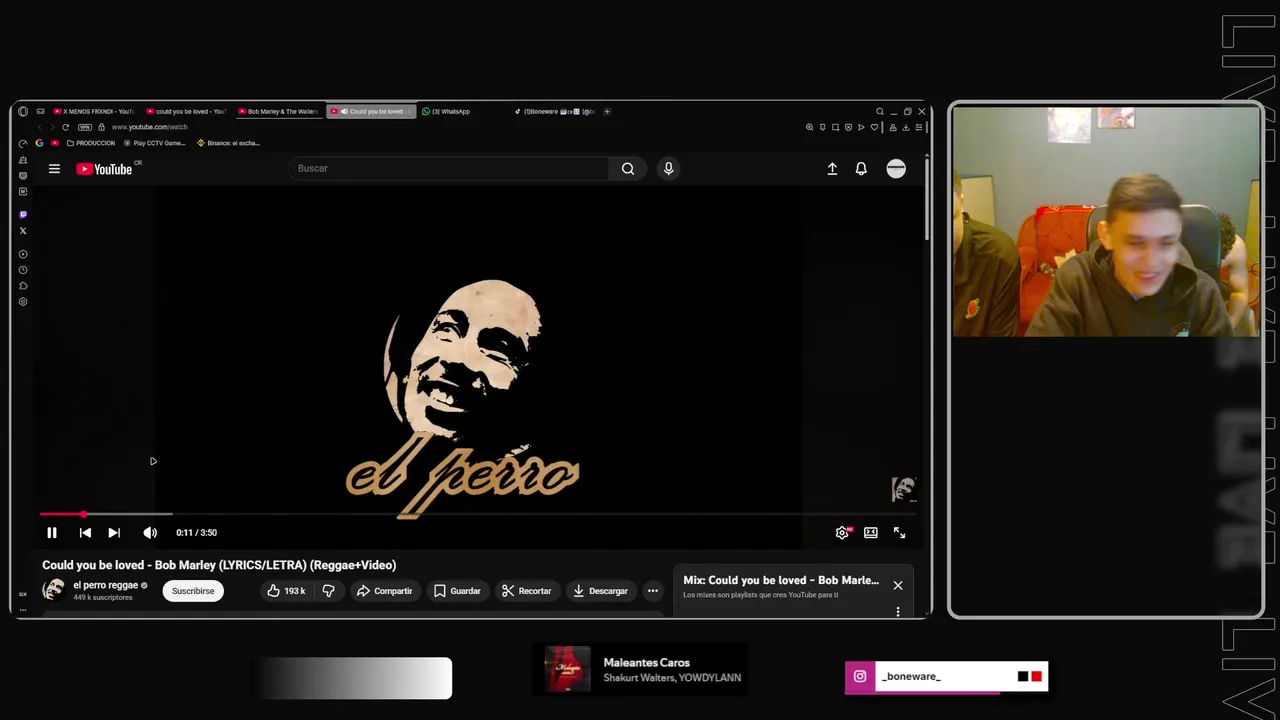Screen dimensions: 1280x720
Task: Open sidebar settings gear icon
Action: (x=23, y=302)
